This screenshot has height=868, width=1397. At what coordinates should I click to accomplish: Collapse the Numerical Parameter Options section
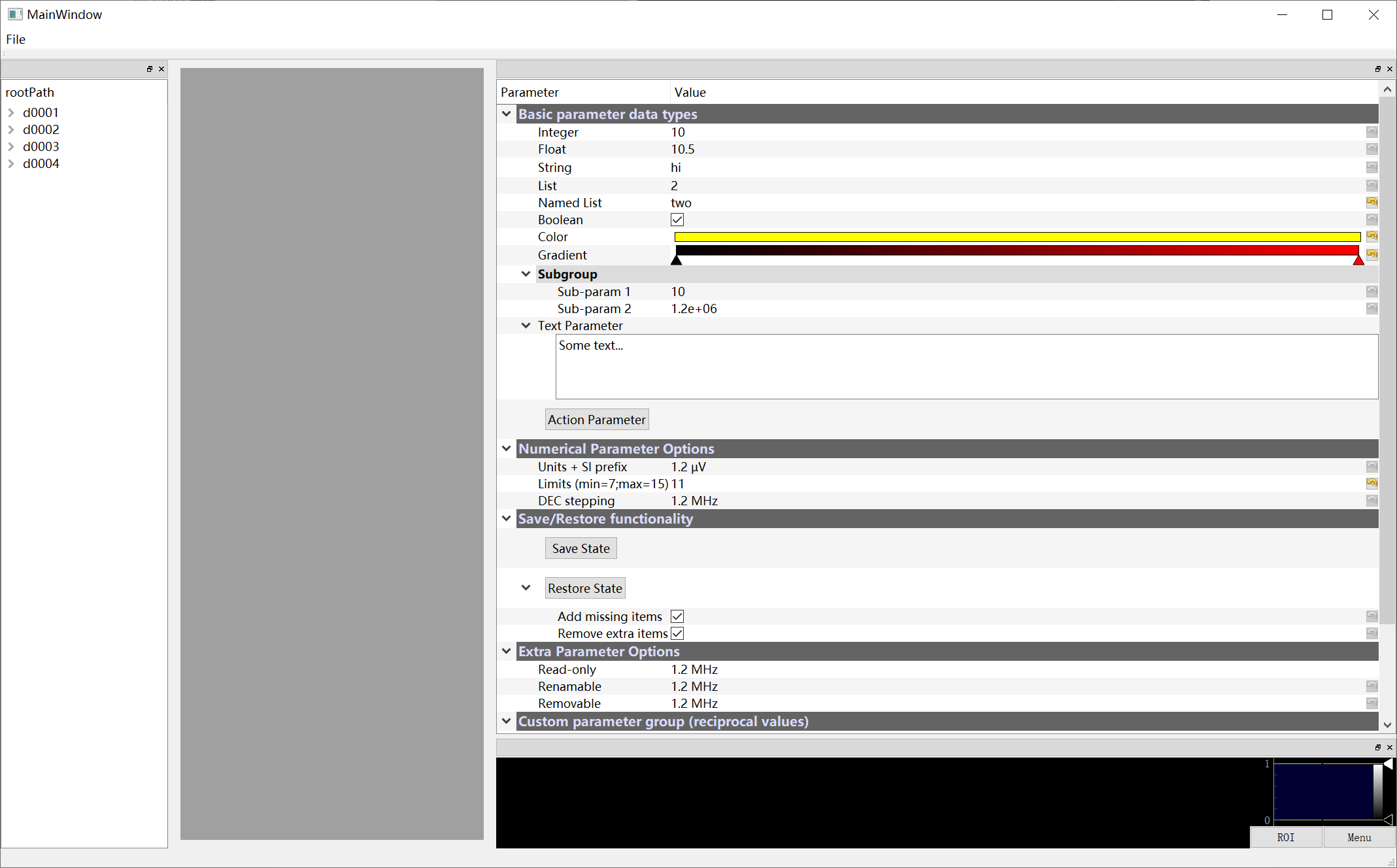click(x=507, y=448)
